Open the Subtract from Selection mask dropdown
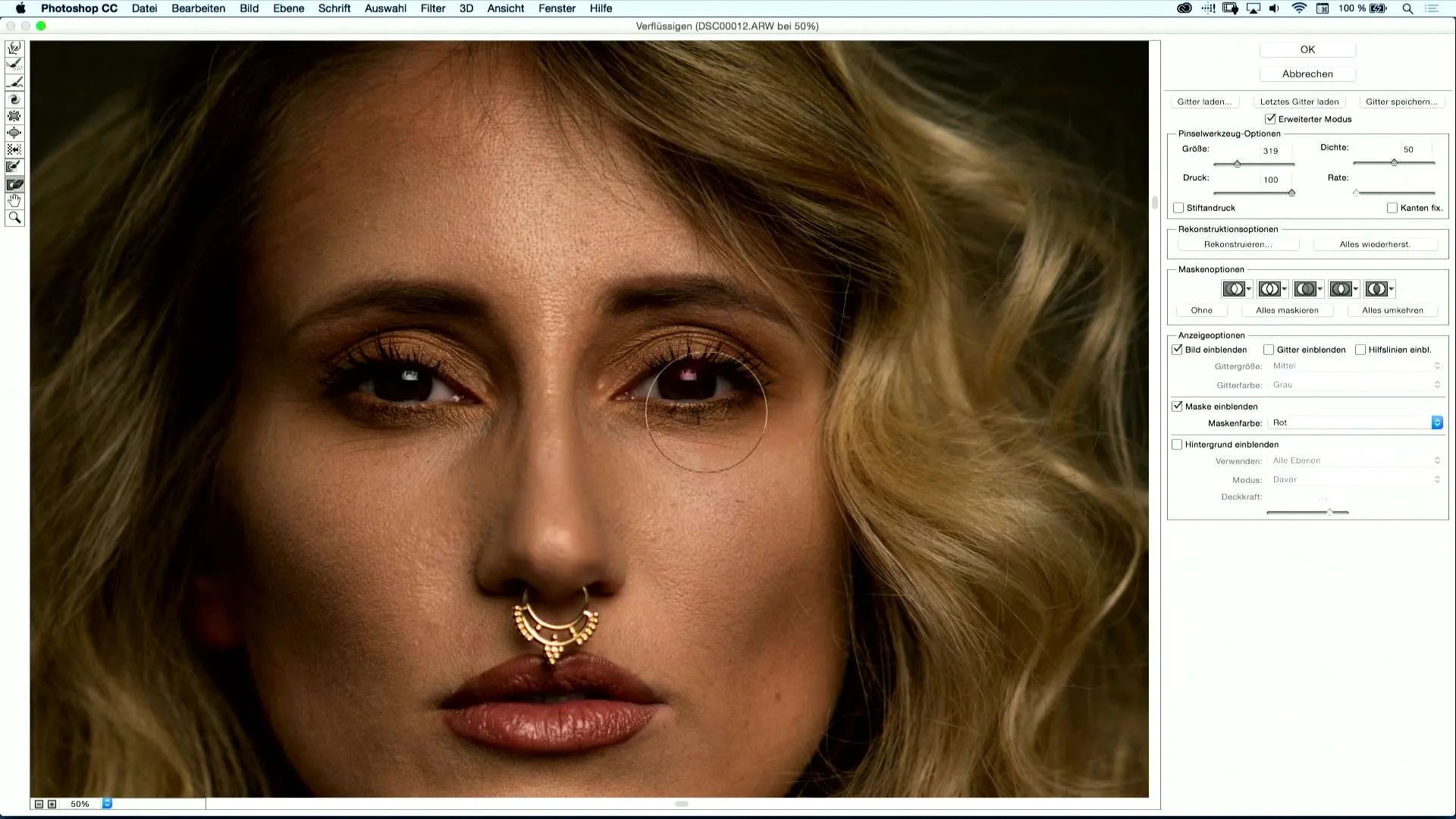This screenshot has width=1456, height=819. (1308, 289)
